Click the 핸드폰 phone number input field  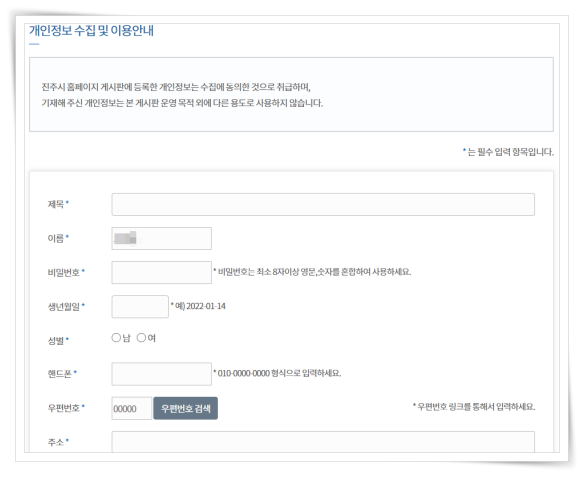162,374
